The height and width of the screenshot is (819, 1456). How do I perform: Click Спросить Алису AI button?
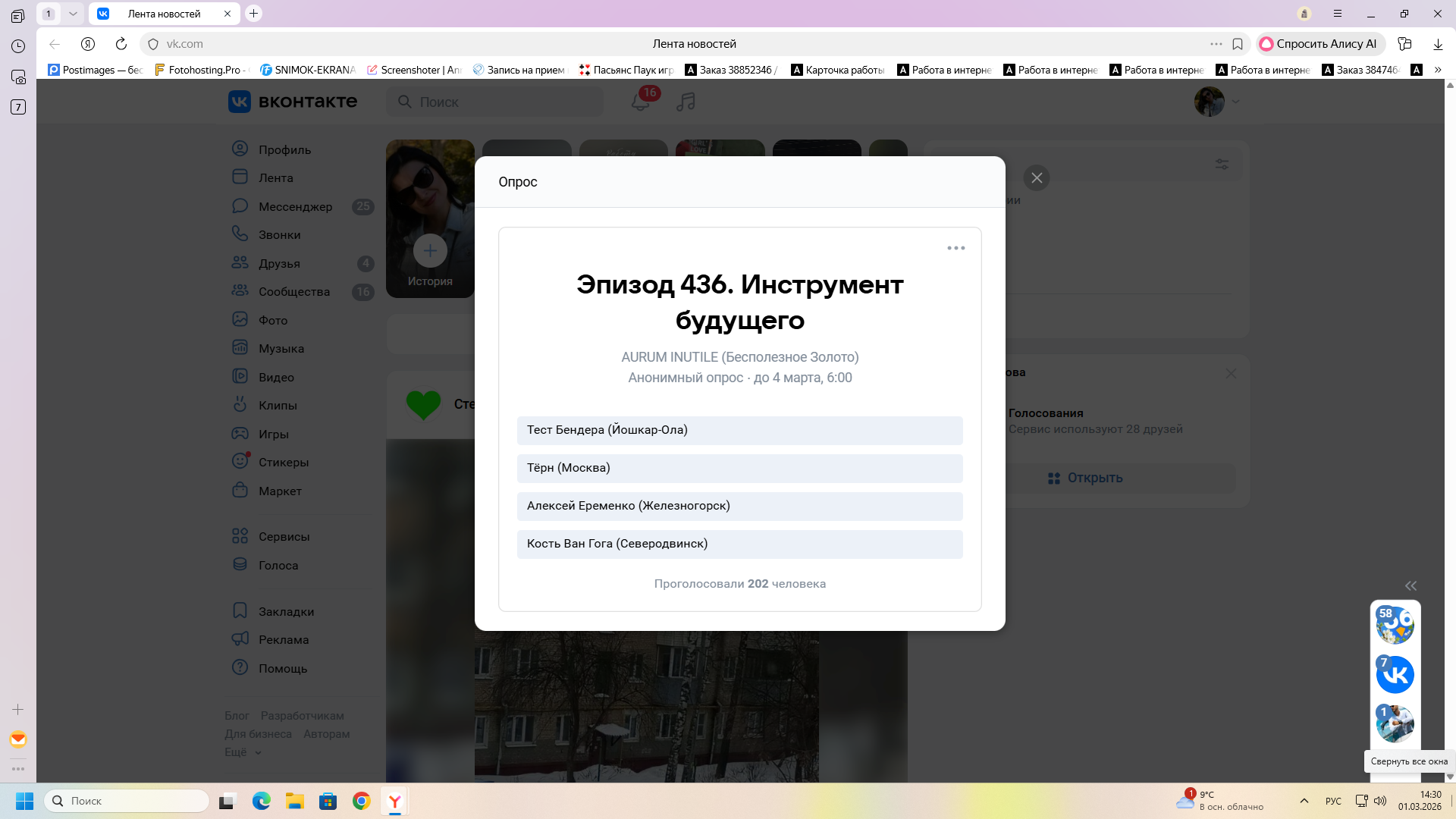point(1319,44)
